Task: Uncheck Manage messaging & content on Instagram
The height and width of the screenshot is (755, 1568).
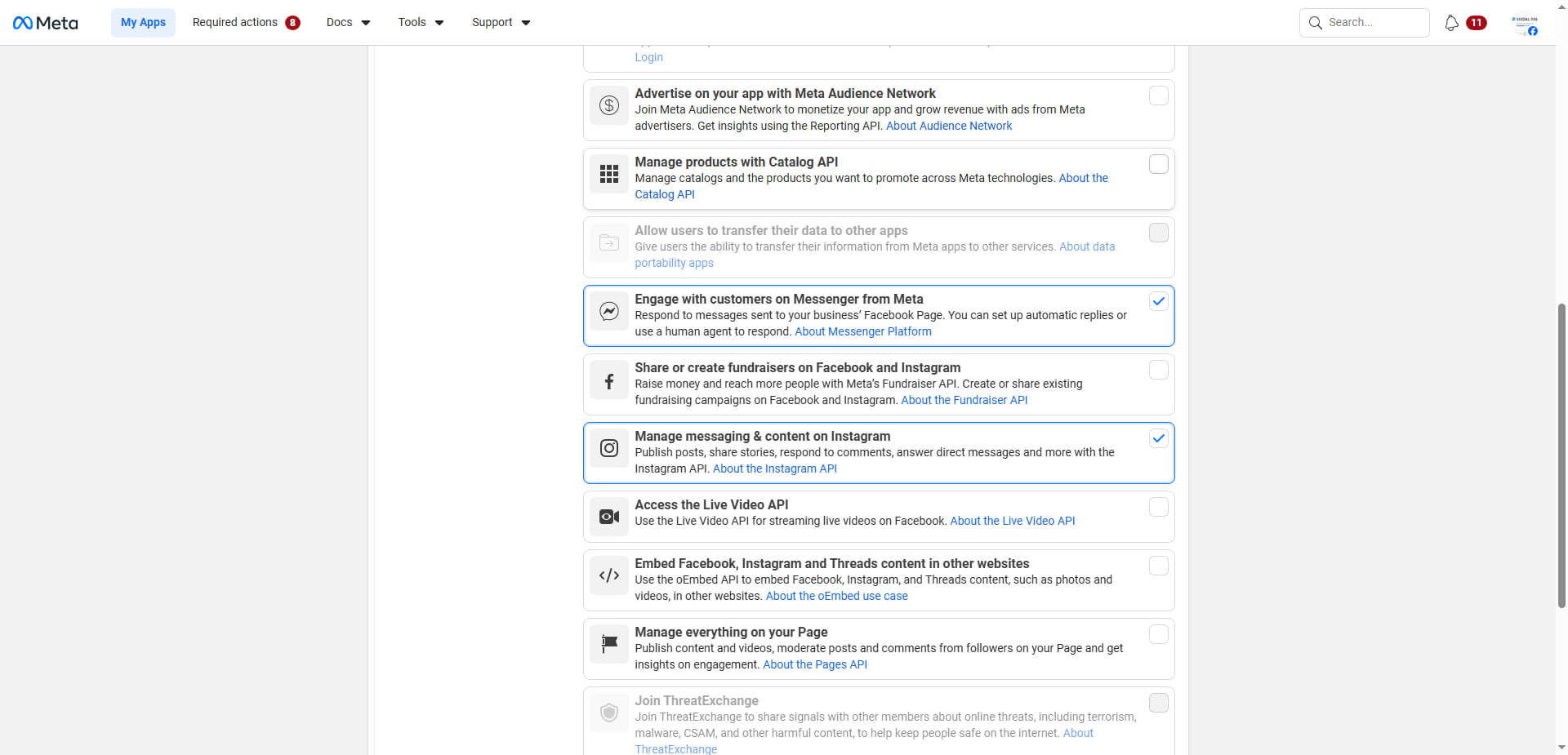Action: (x=1158, y=438)
